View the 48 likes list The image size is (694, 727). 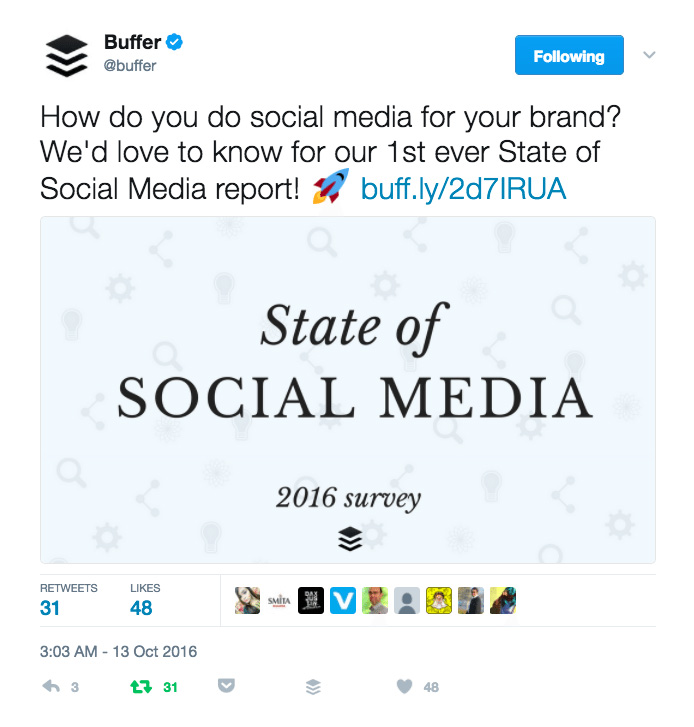point(143,607)
